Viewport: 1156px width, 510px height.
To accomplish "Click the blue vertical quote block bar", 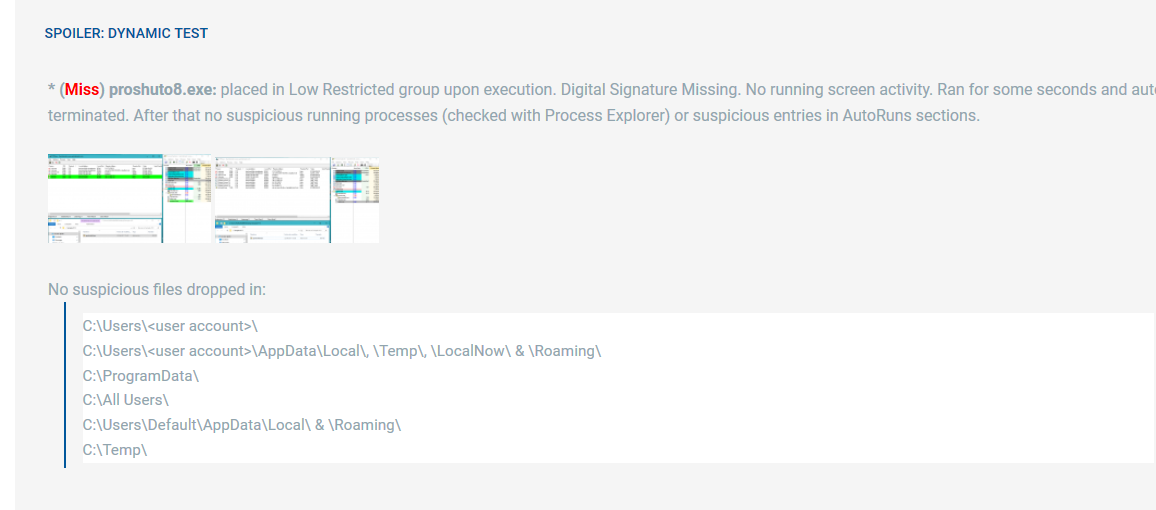I will [x=65, y=385].
